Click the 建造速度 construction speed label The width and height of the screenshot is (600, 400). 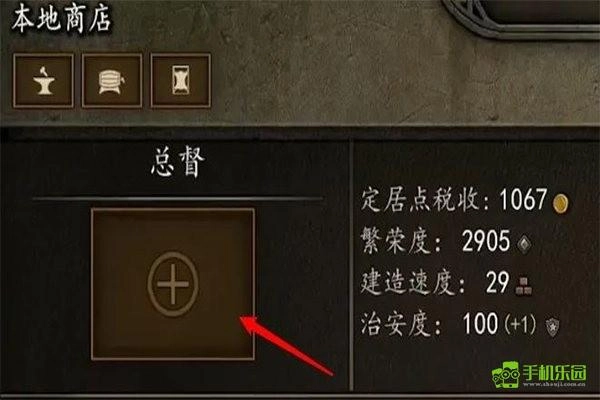(x=413, y=283)
